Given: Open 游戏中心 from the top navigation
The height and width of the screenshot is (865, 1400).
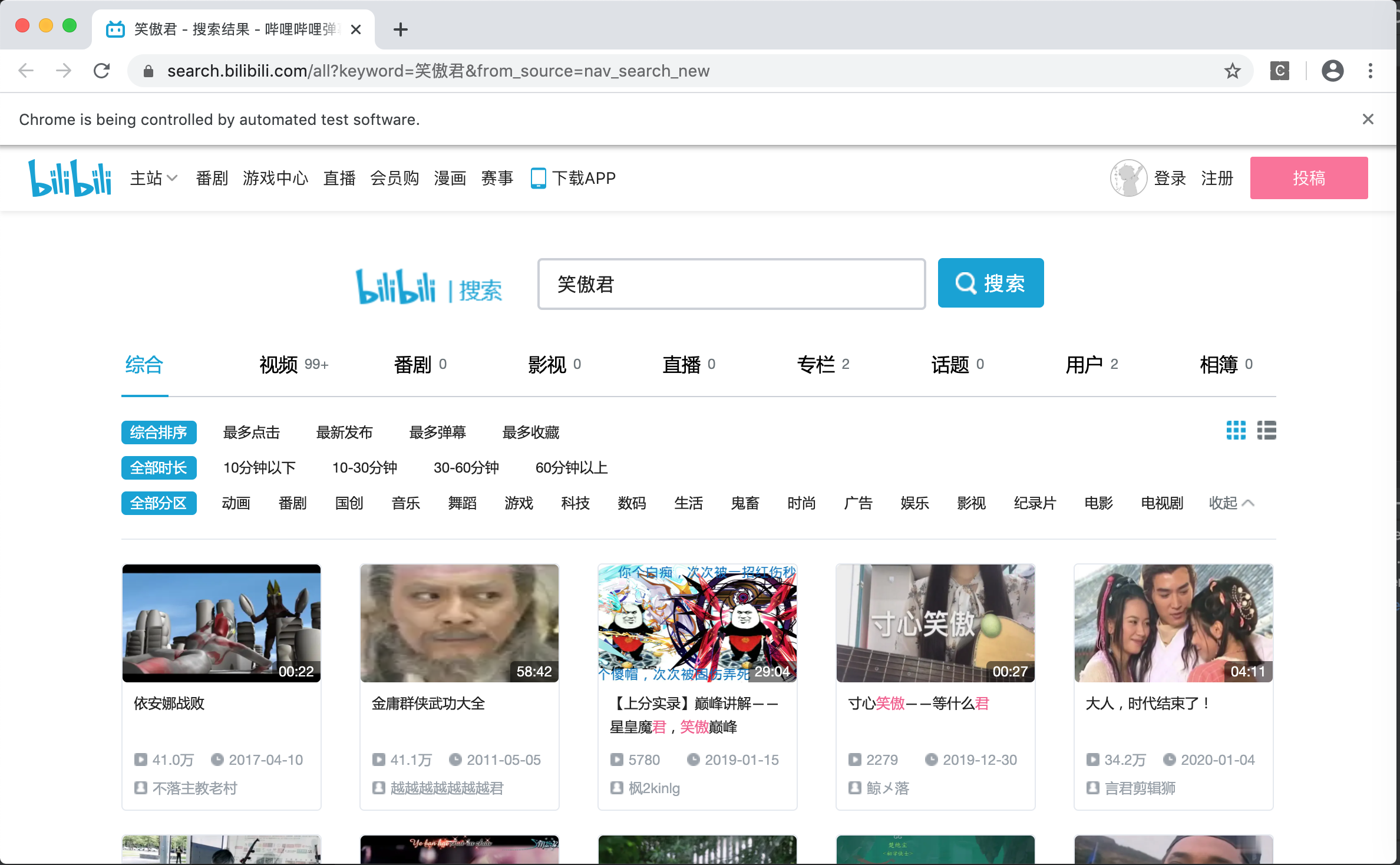Looking at the screenshot, I should coord(275,178).
